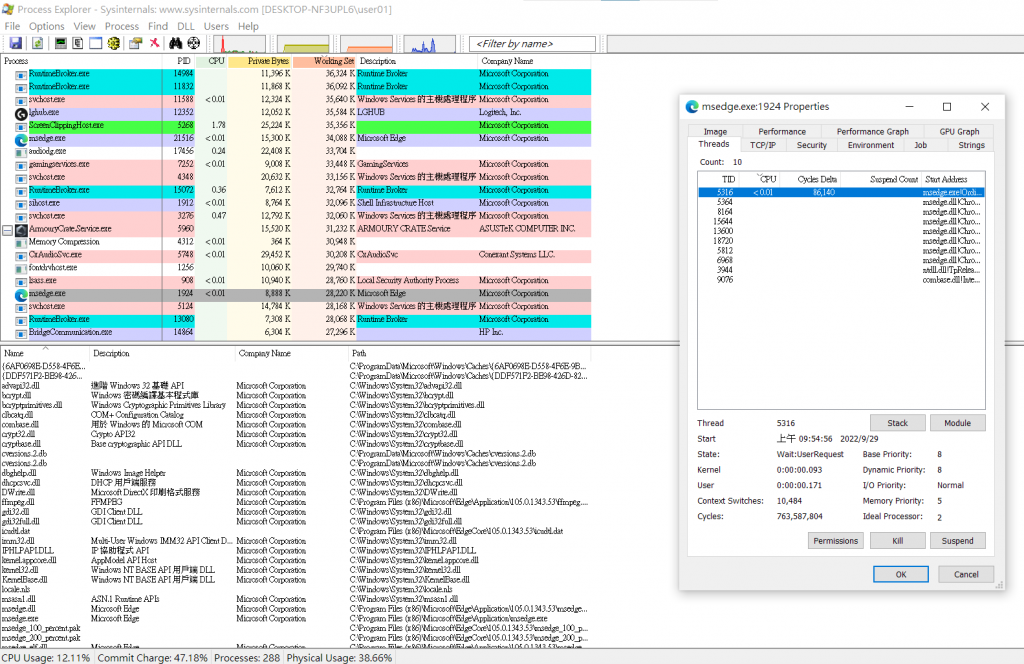
Task: Select thread TID 5364 in the threads list
Action: 841,202
